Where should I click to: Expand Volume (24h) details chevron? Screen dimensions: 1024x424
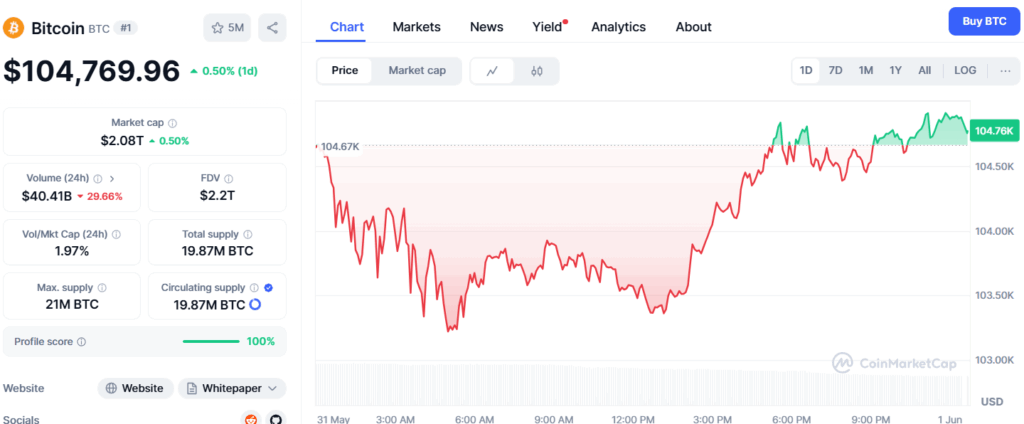click(x=112, y=178)
